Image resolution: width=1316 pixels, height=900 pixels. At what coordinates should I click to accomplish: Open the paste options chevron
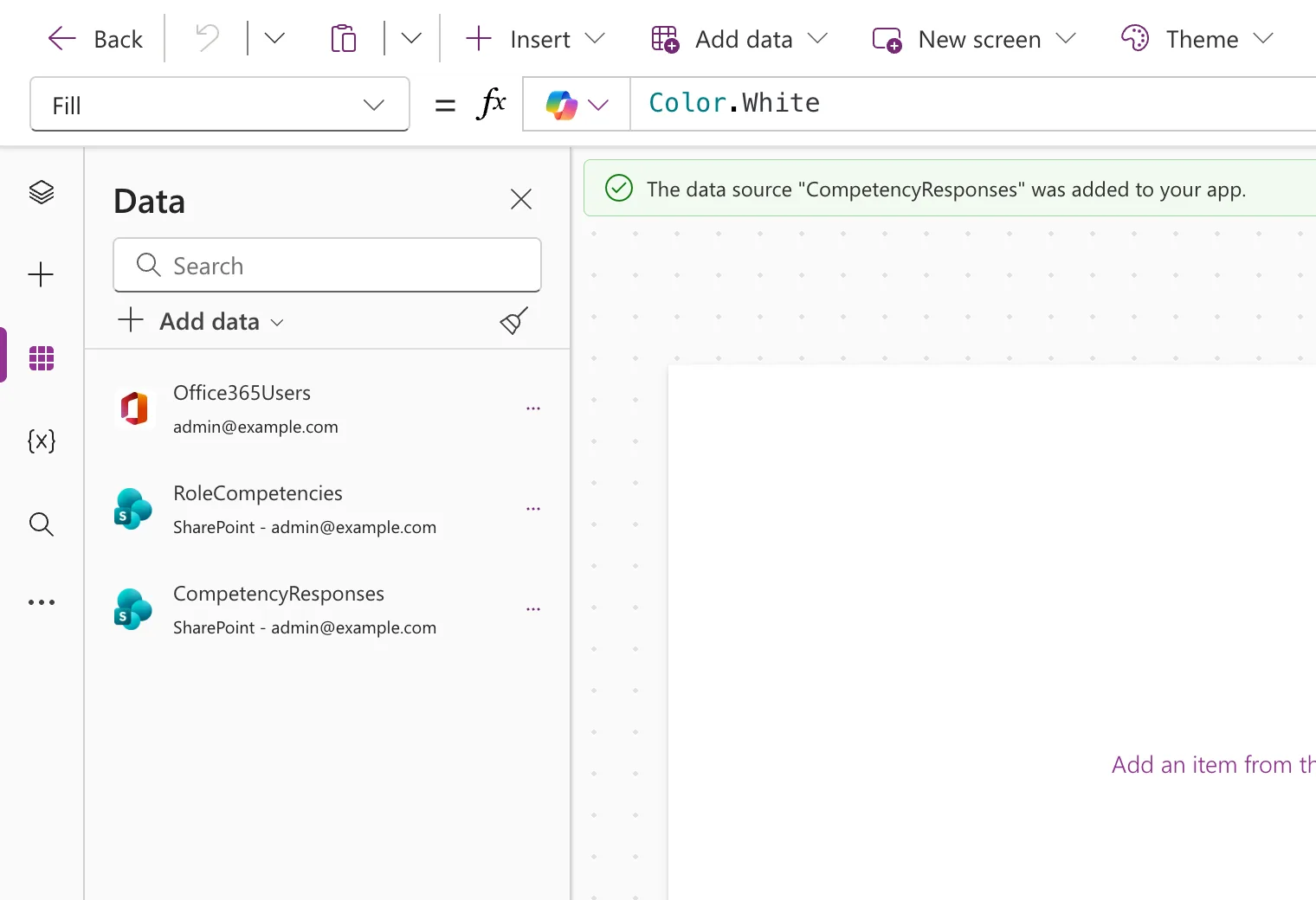click(x=411, y=39)
